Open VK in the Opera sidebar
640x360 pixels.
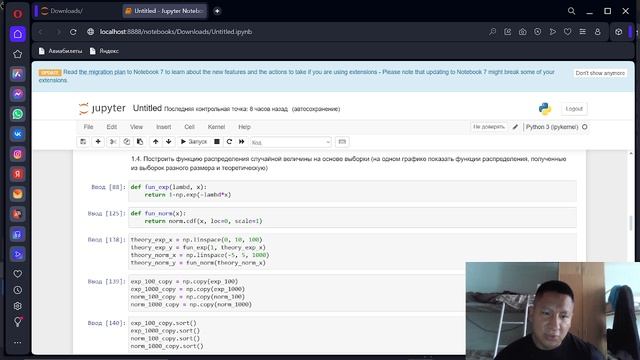tap(18, 134)
